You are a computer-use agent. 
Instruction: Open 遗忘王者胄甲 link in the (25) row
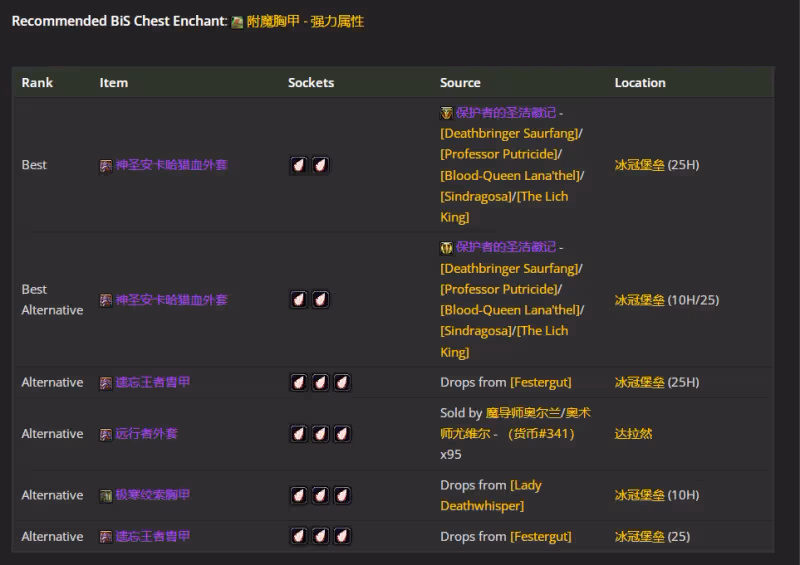pyautogui.click(x=153, y=536)
